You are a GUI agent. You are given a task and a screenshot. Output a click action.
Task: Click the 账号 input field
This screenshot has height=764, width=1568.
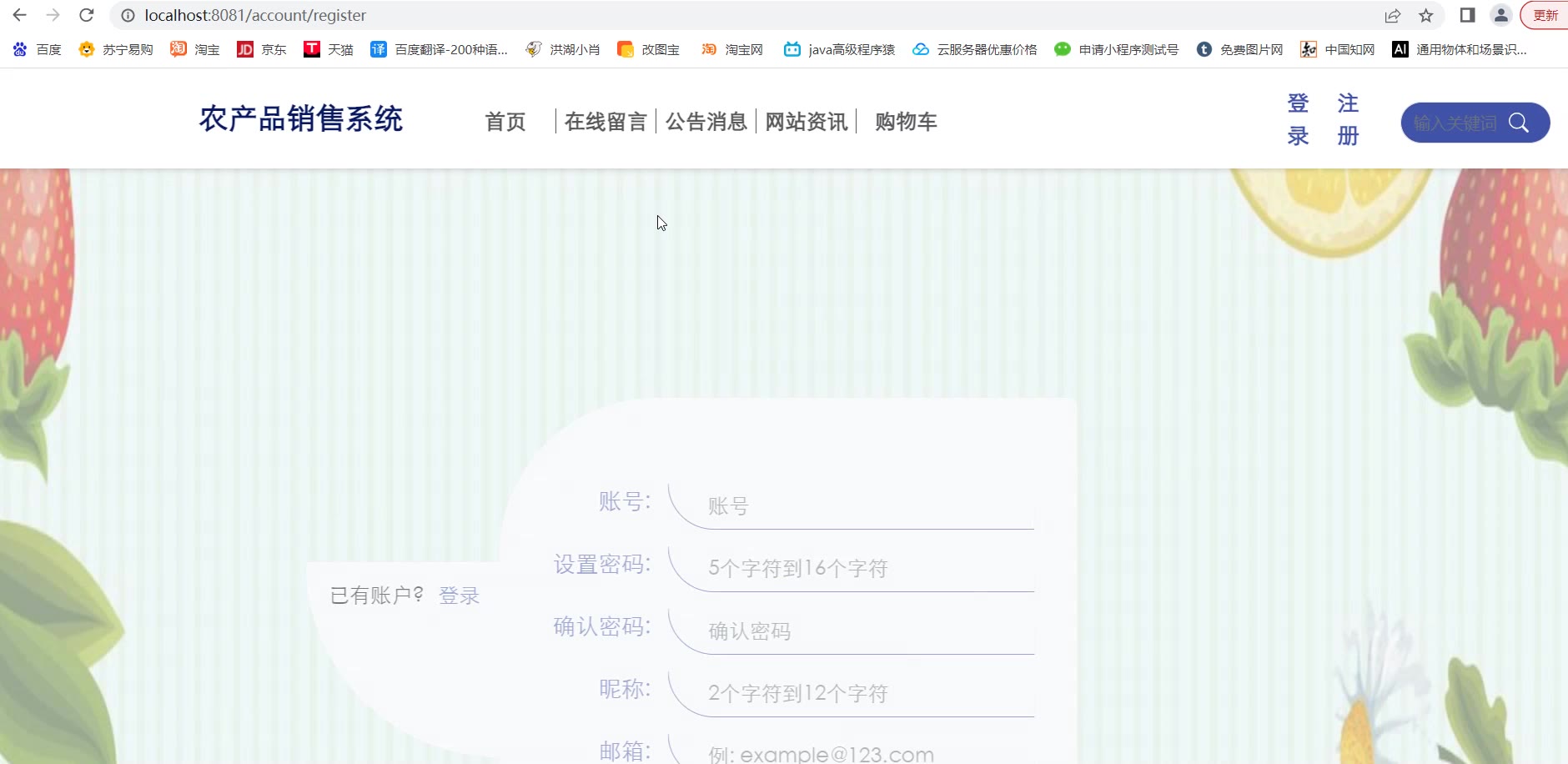[x=852, y=506]
